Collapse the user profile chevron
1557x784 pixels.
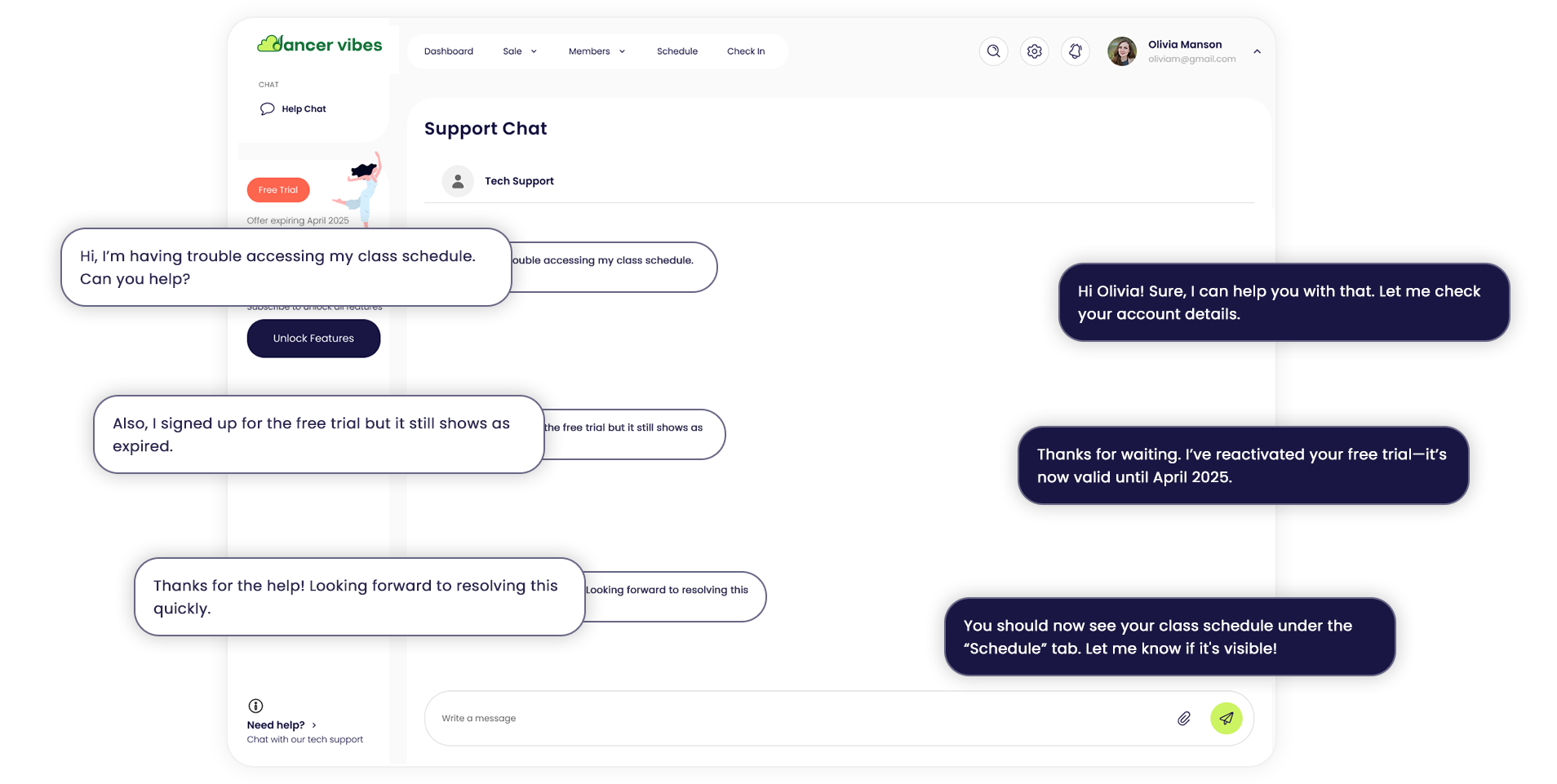1257,51
